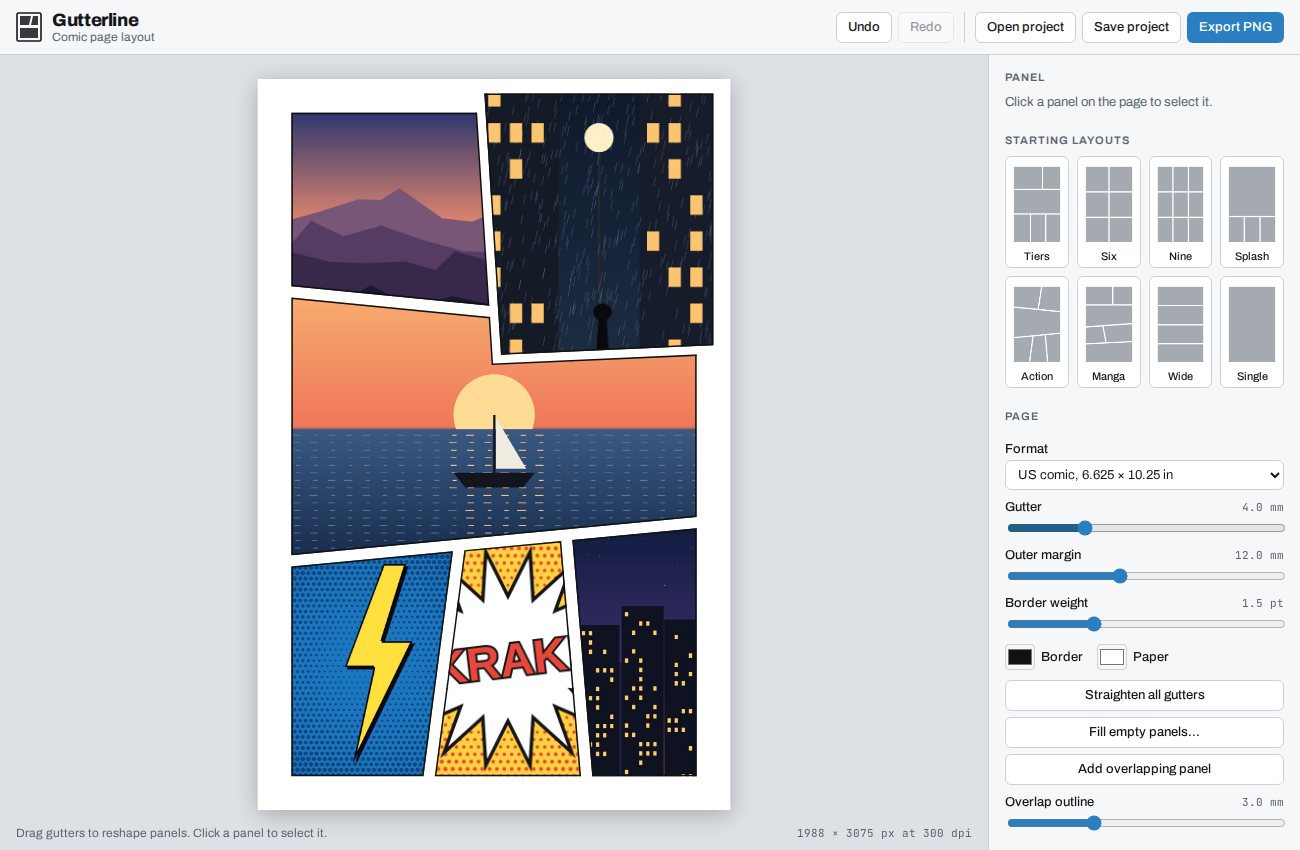Click the 1.5 pt border weight value
Viewport: 1300px width, 850px height.
(x=1262, y=603)
